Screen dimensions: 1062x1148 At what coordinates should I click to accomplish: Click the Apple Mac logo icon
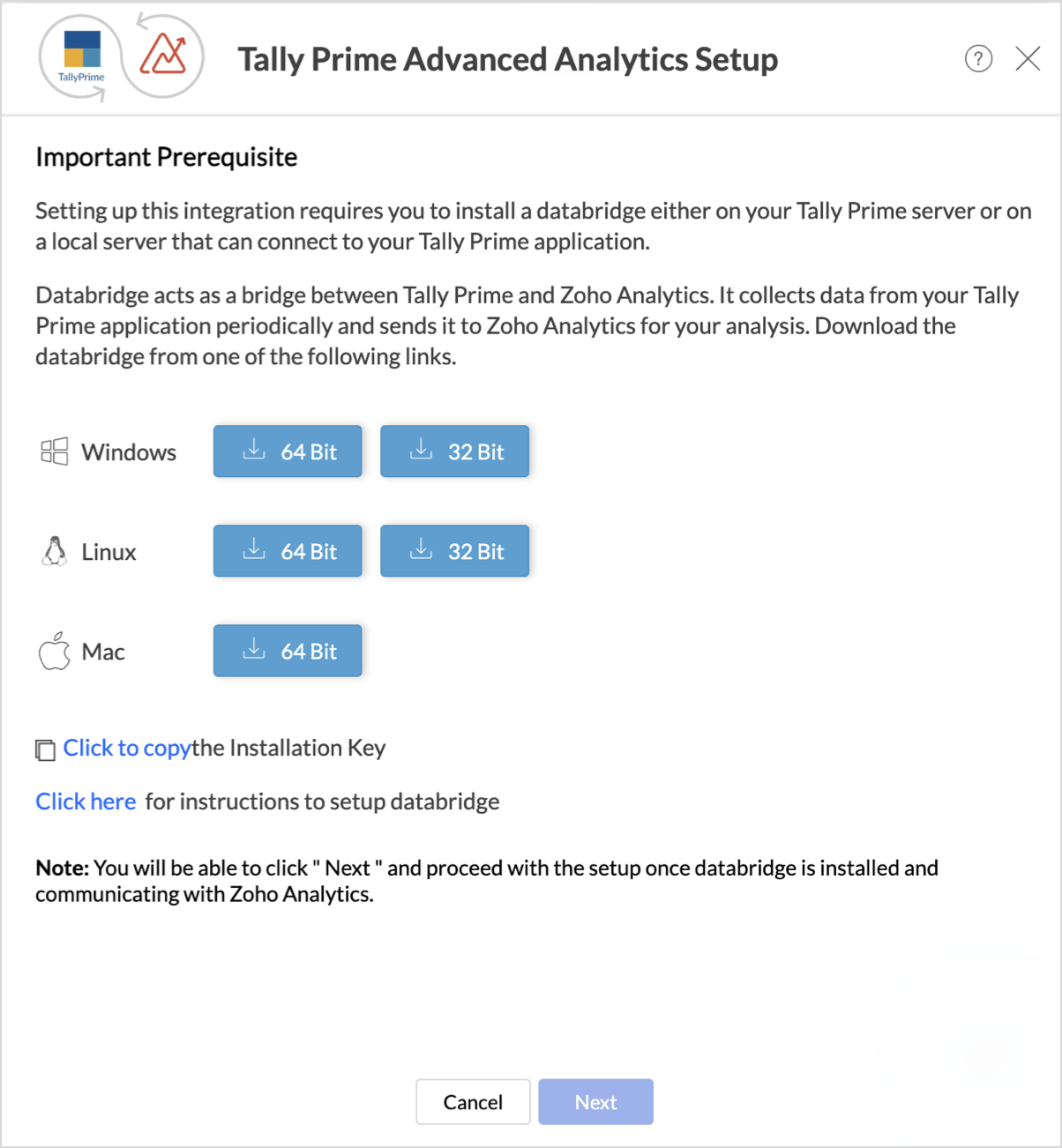pyautogui.click(x=55, y=652)
